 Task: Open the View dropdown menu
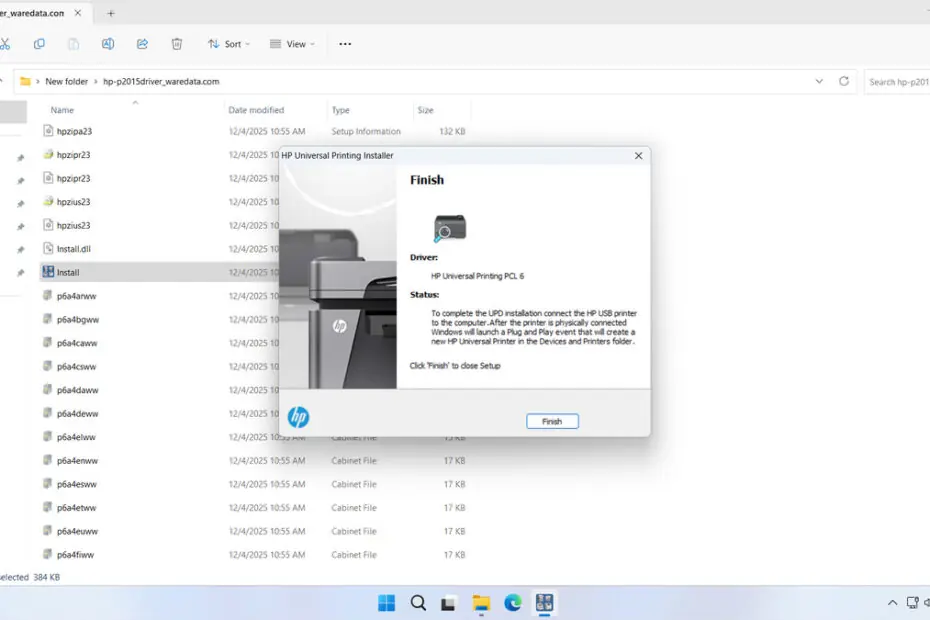(290, 44)
